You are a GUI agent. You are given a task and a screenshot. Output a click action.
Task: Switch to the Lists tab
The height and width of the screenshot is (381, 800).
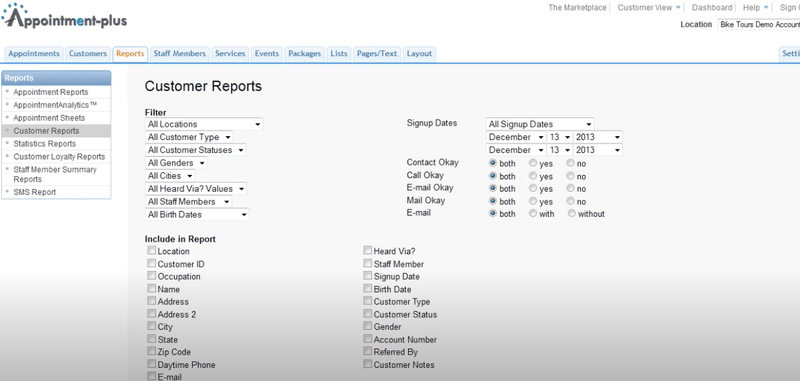click(x=339, y=54)
